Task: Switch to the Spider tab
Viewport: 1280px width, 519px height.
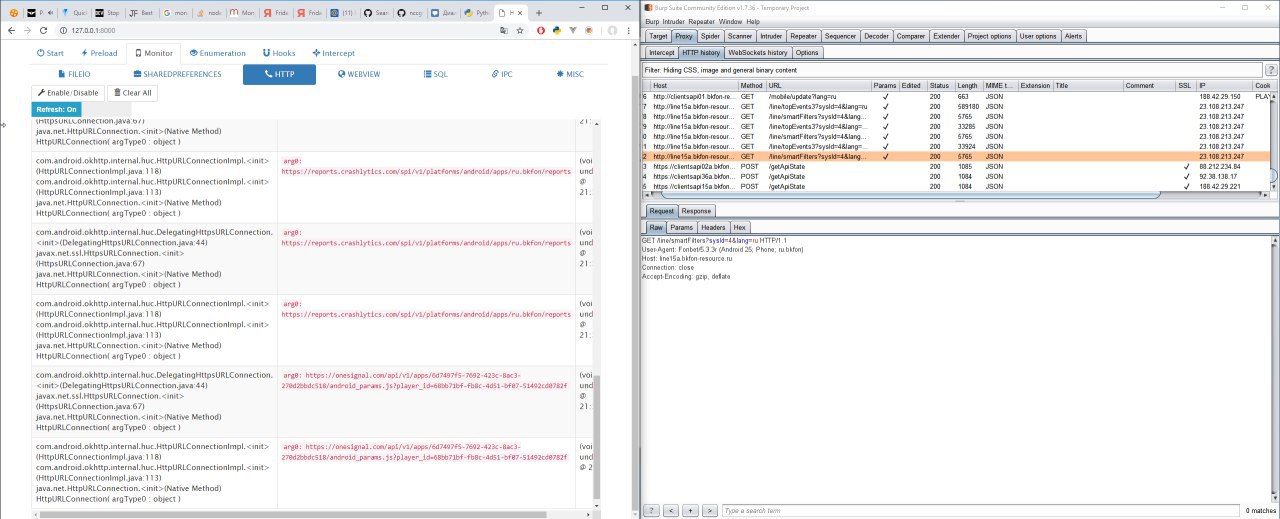Action: [710, 36]
